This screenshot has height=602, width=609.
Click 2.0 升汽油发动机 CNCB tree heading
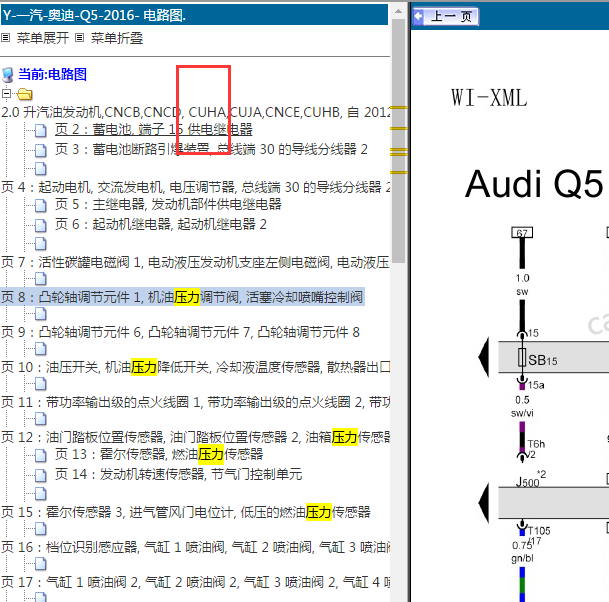(195, 112)
